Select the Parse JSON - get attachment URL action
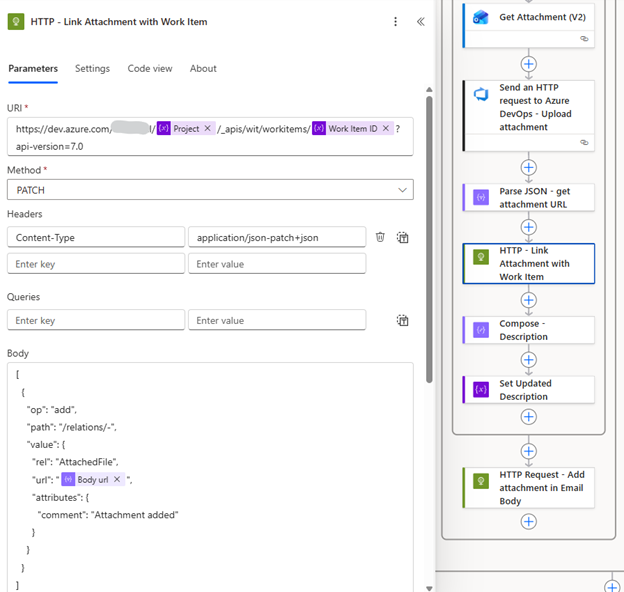624x592 pixels. (x=528, y=197)
